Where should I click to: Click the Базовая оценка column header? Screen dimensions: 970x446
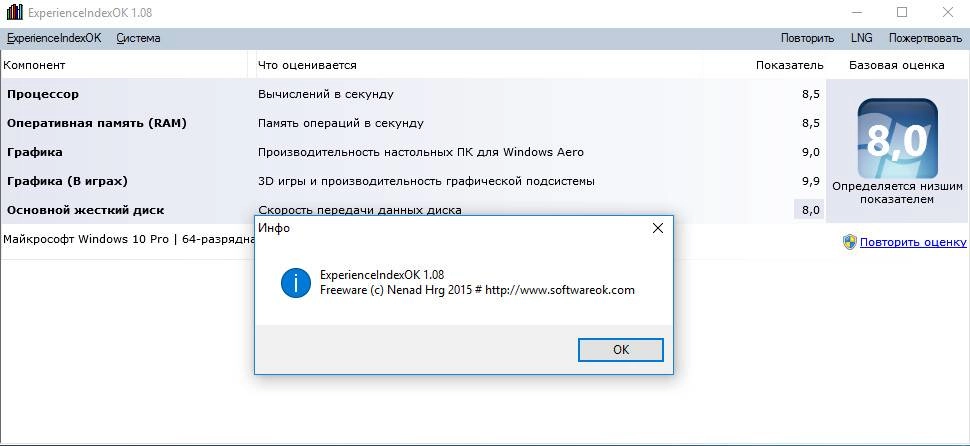pos(896,65)
